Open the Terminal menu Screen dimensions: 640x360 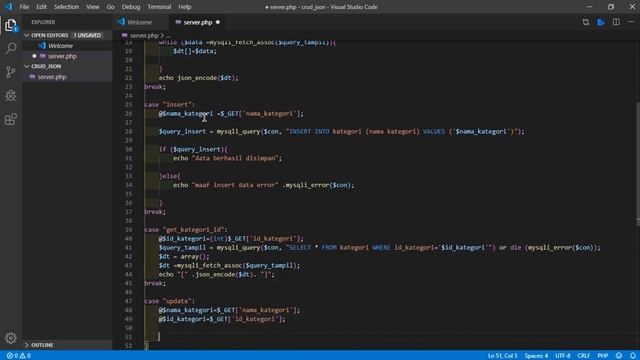pyautogui.click(x=159, y=7)
